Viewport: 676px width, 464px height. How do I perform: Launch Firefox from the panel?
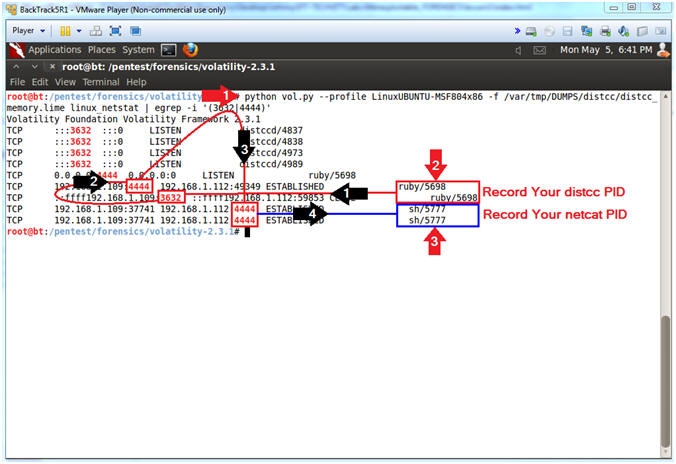[x=191, y=50]
